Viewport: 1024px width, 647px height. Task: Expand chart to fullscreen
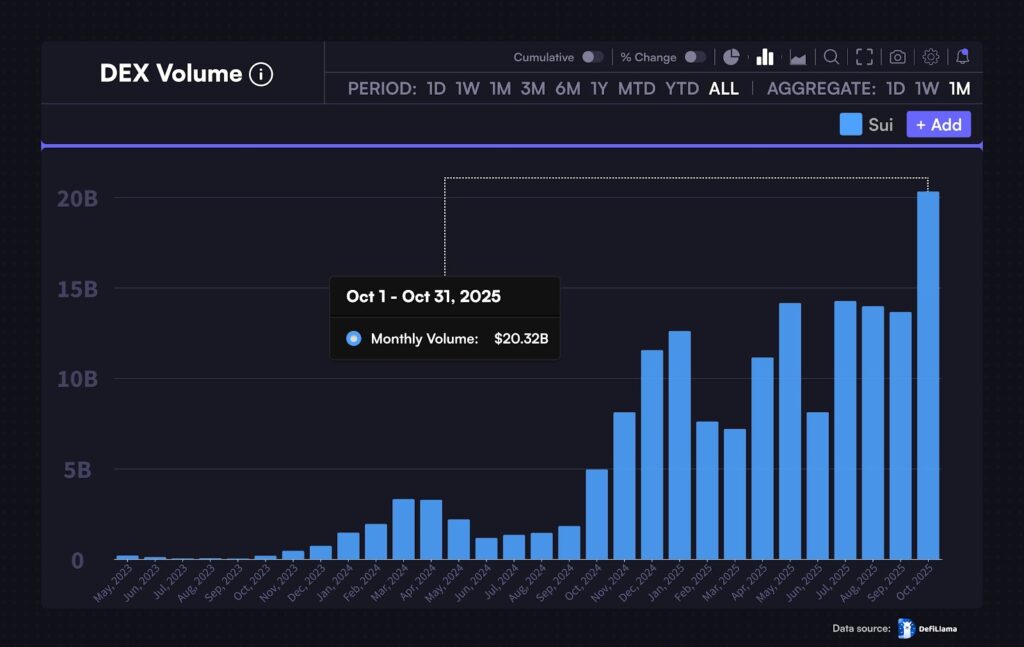[864, 57]
